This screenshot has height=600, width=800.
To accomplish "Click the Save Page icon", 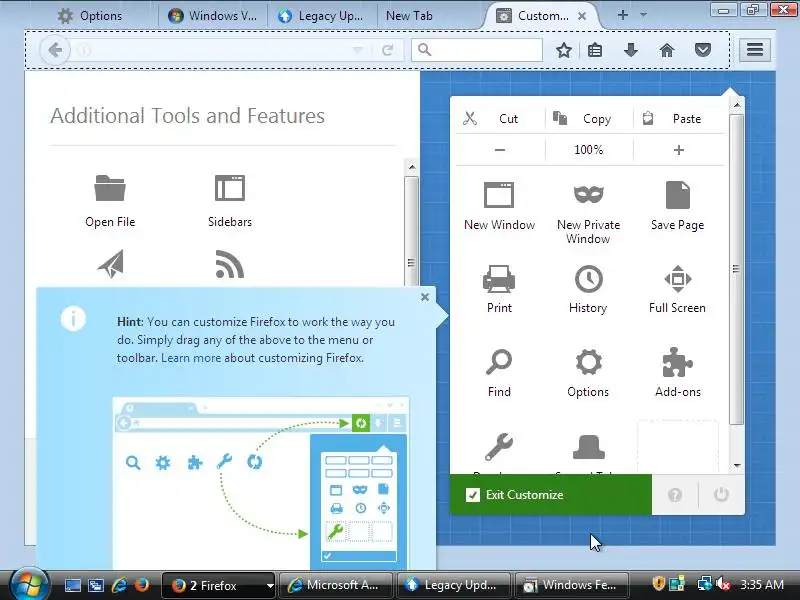I will 678,195.
